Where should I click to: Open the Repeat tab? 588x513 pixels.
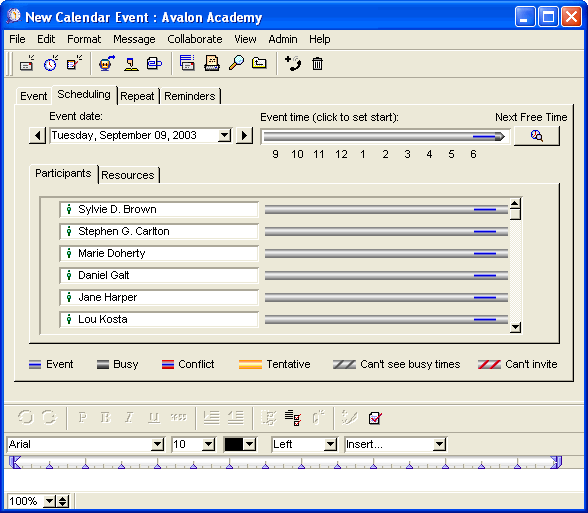[137, 96]
